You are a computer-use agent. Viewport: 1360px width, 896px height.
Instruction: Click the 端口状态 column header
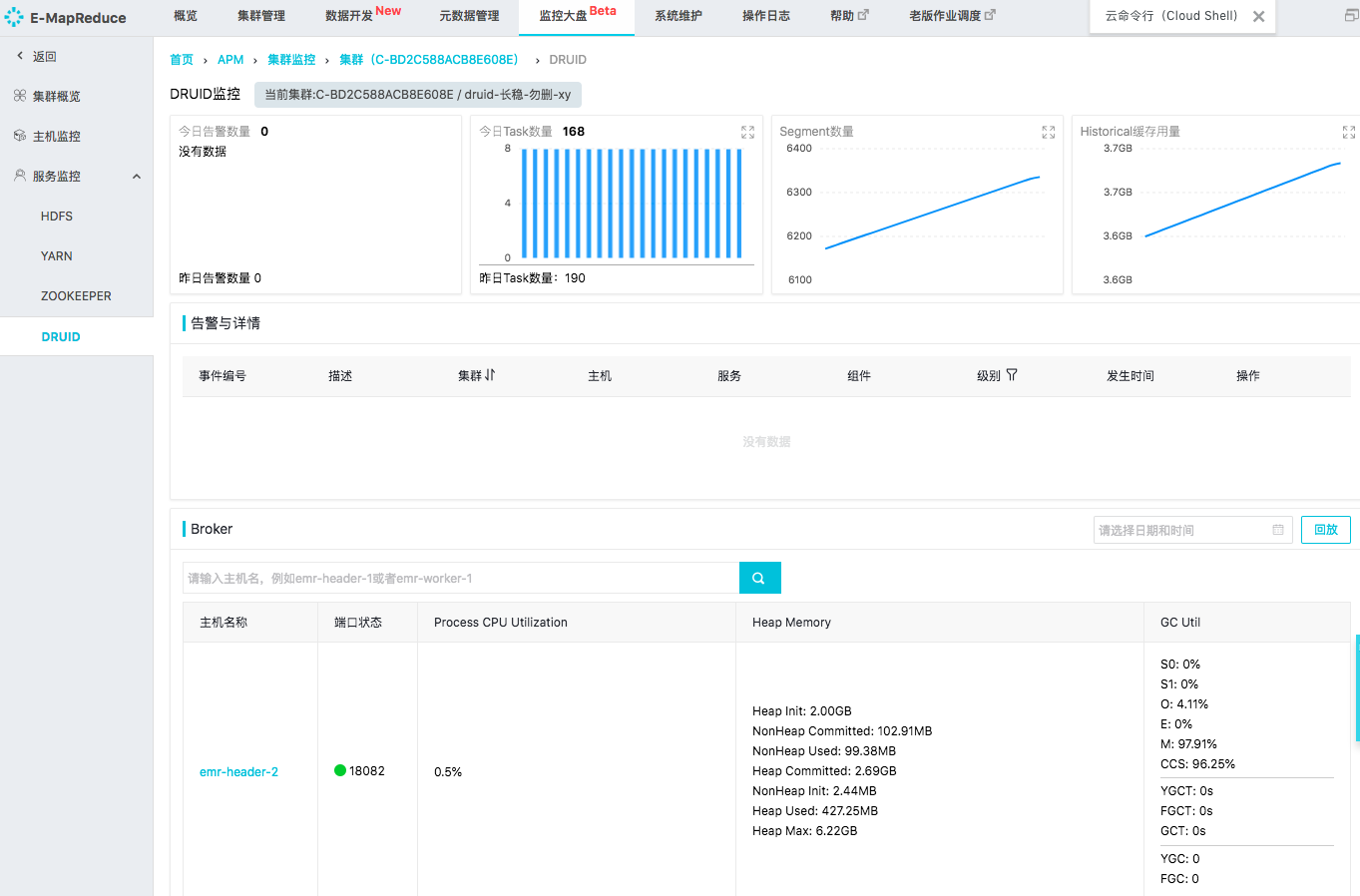click(x=358, y=623)
